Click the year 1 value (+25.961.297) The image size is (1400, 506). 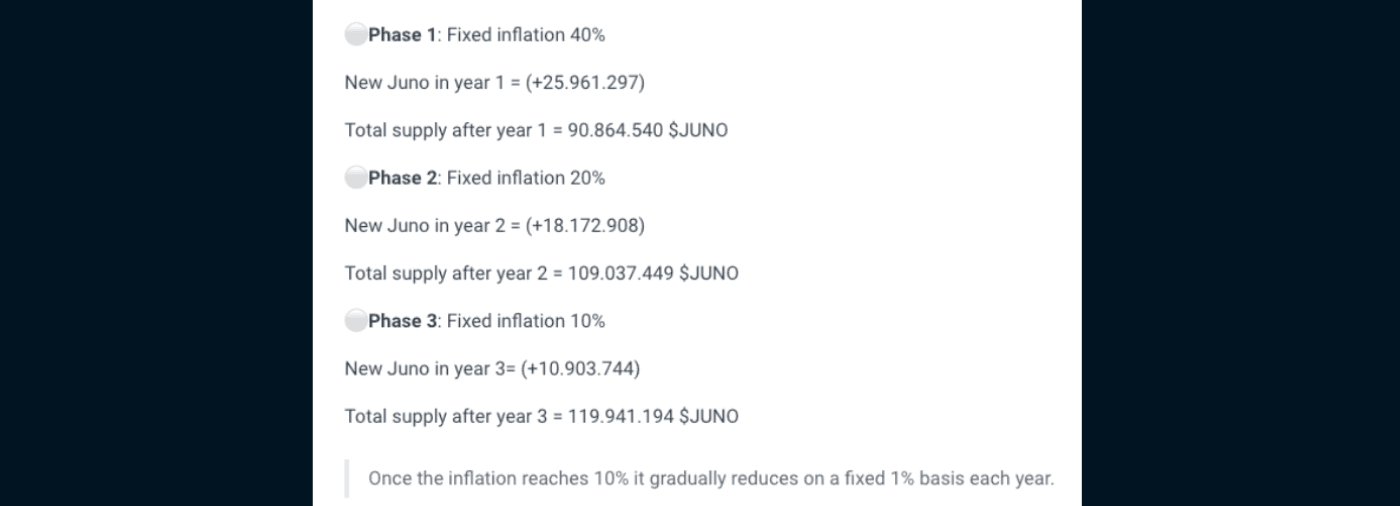pos(585,83)
